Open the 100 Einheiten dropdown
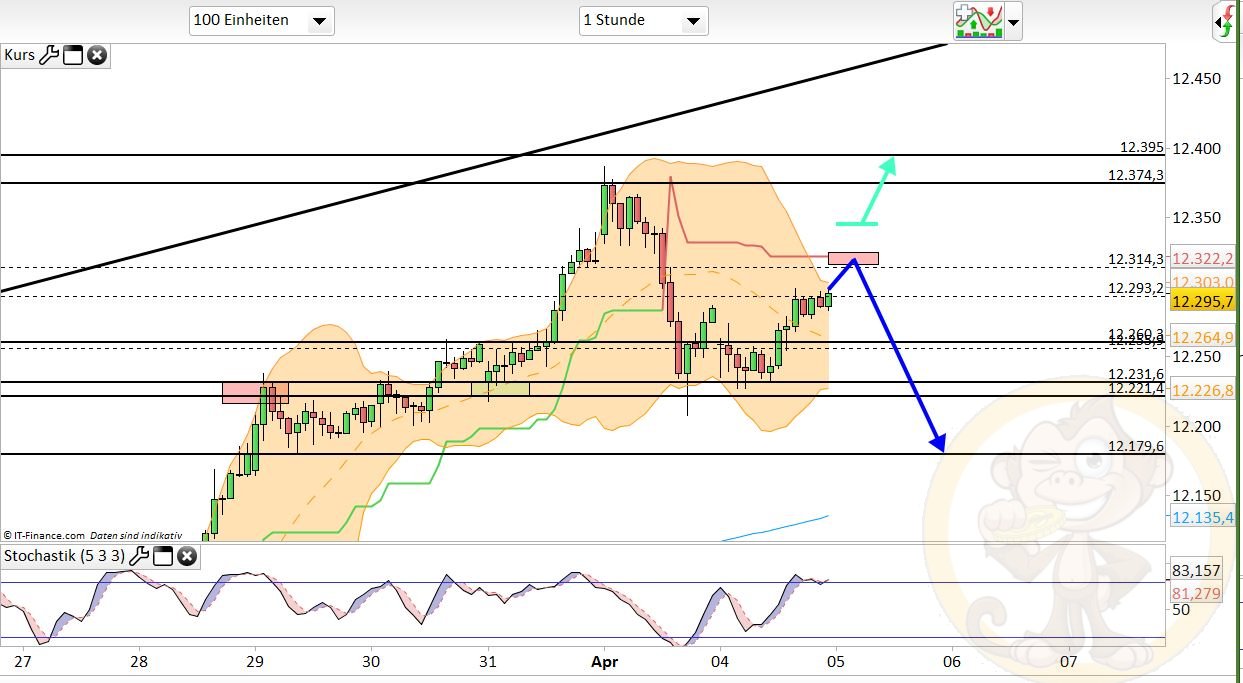The height and width of the screenshot is (683, 1243). point(261,20)
